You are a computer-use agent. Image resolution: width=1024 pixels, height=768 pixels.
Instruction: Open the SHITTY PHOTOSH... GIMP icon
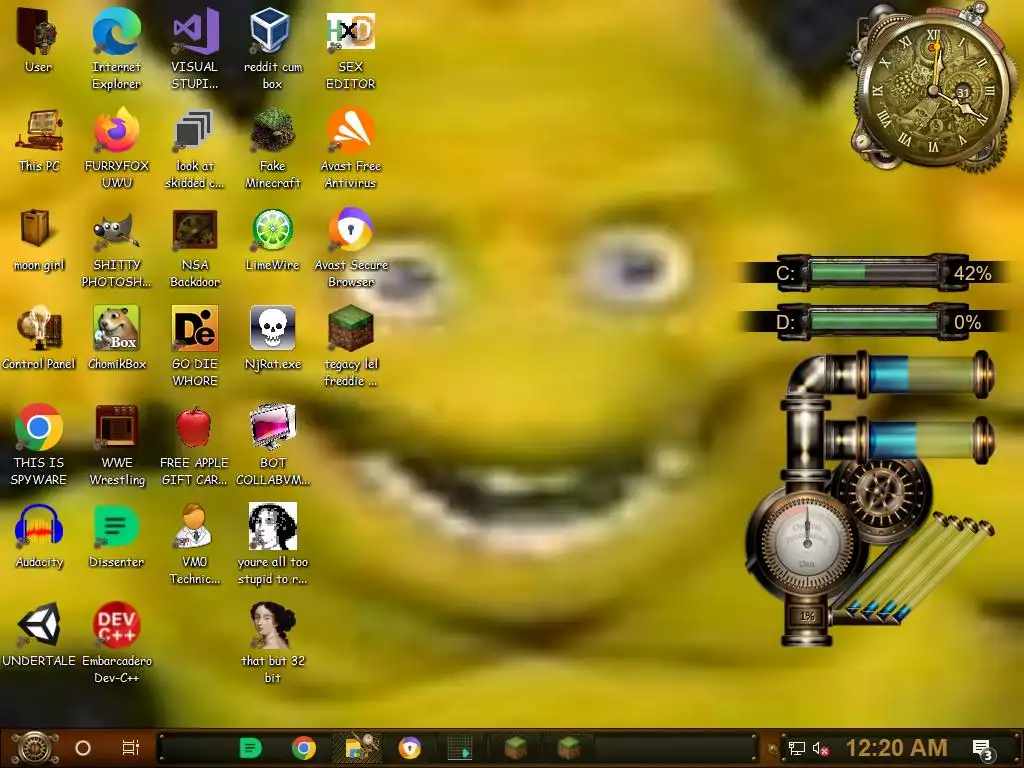[x=116, y=231]
